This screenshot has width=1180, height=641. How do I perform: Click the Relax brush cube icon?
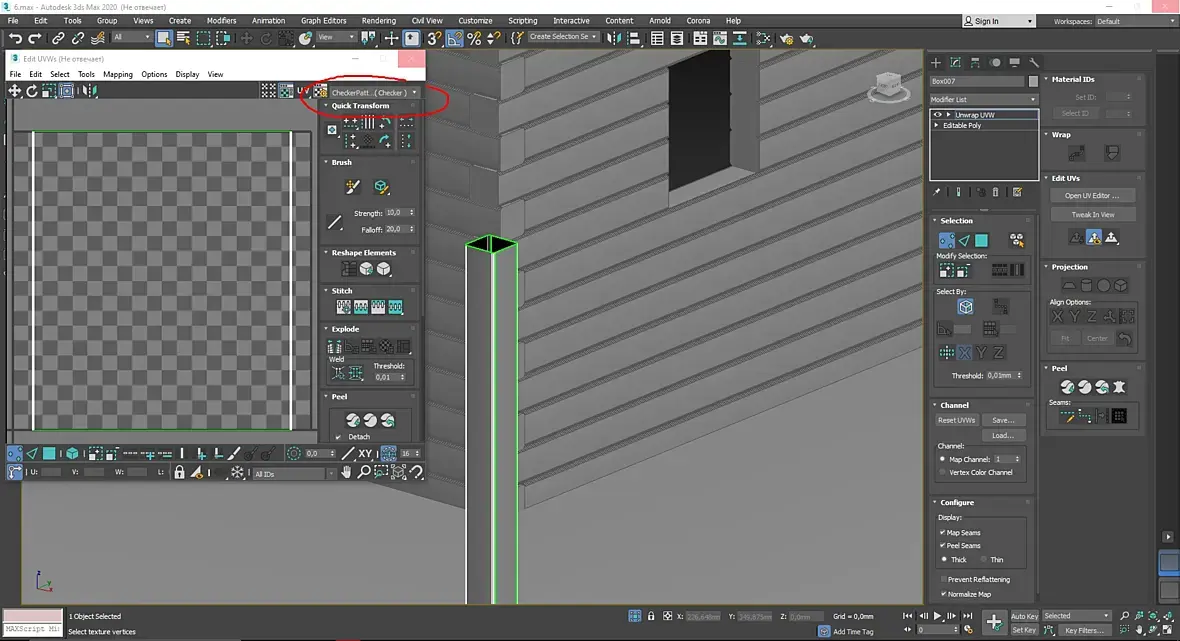(381, 187)
